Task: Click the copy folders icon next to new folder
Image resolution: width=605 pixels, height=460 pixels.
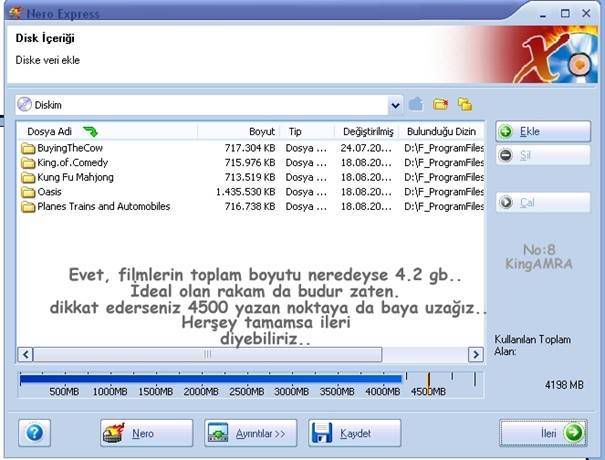Action: (465, 104)
